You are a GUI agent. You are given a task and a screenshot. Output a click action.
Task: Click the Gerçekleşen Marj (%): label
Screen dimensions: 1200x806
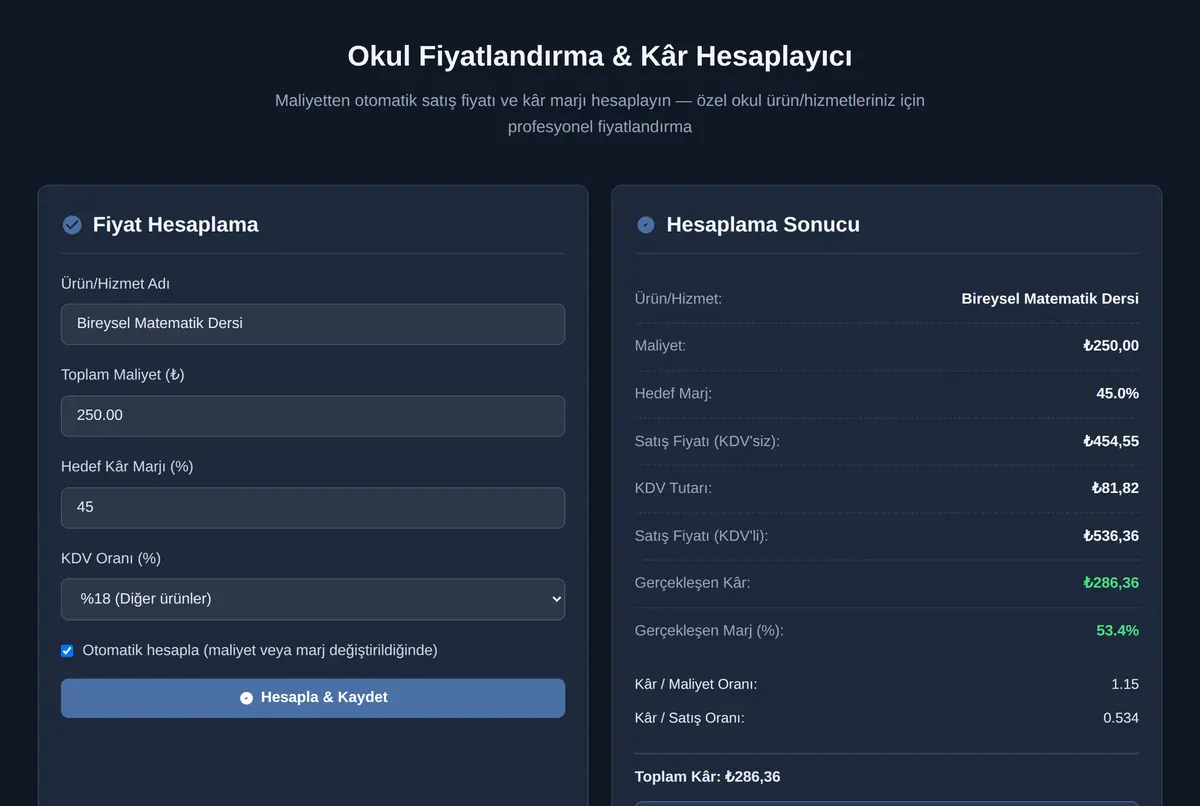coord(709,631)
